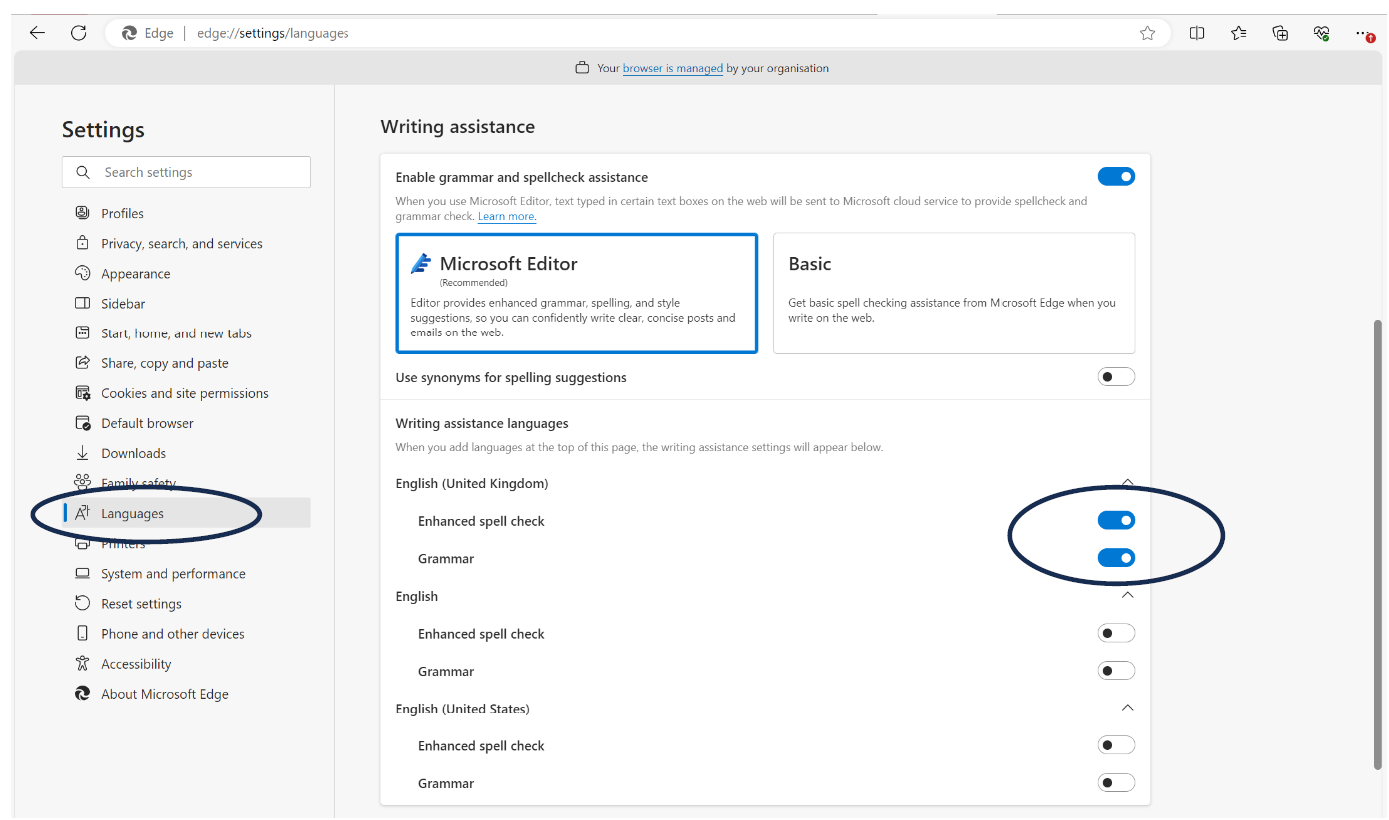Enable synonyms for spelling suggestions

tap(1116, 376)
